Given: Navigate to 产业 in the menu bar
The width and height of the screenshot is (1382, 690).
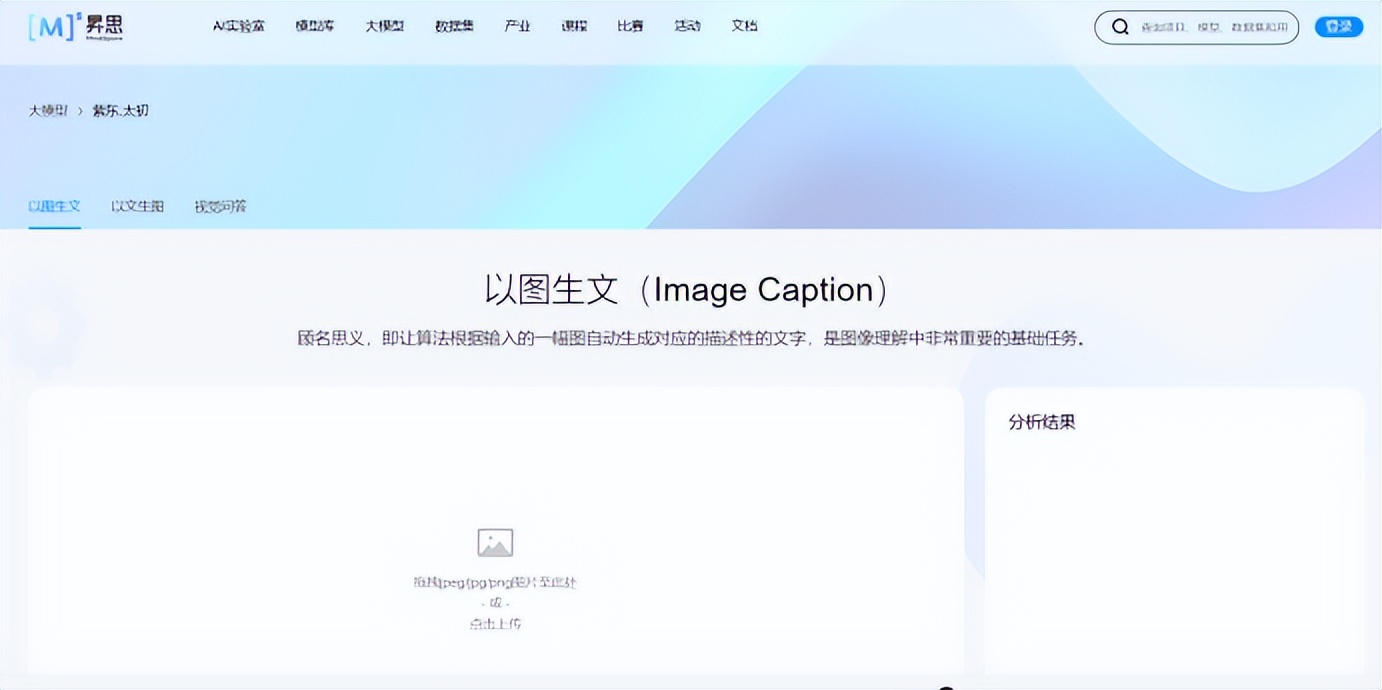Looking at the screenshot, I should click(517, 26).
